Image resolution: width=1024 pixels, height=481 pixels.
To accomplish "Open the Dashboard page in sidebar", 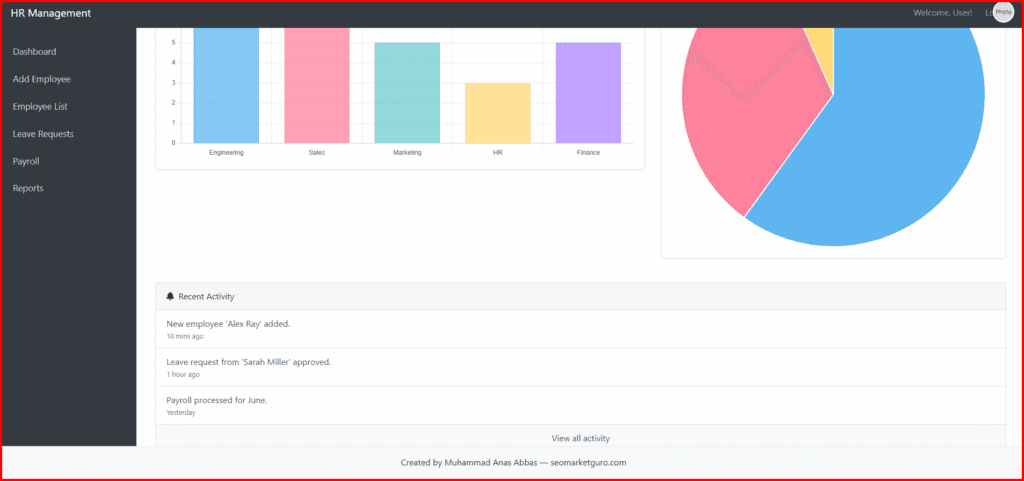I will [x=34, y=52].
